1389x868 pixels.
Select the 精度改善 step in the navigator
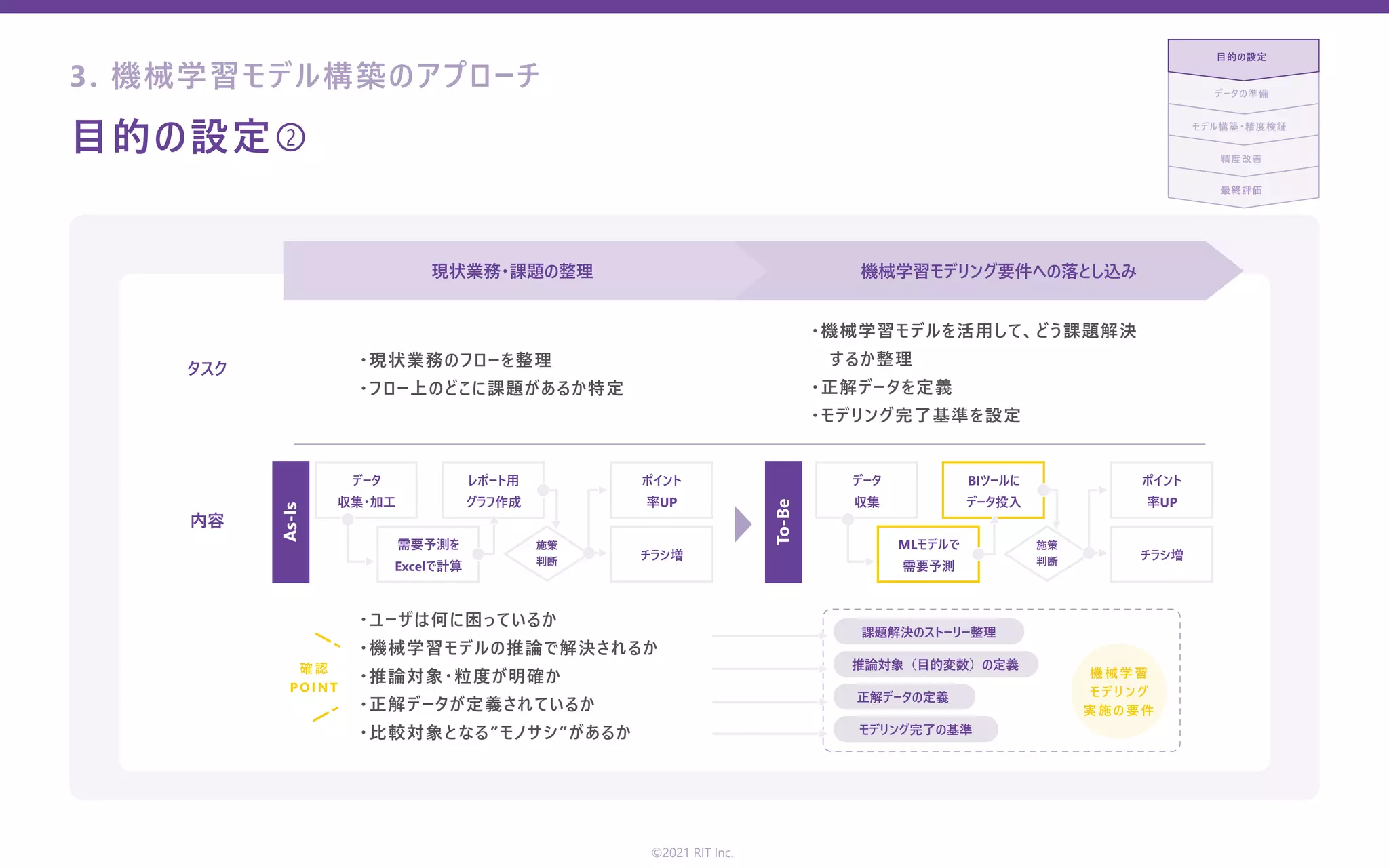[1243, 159]
